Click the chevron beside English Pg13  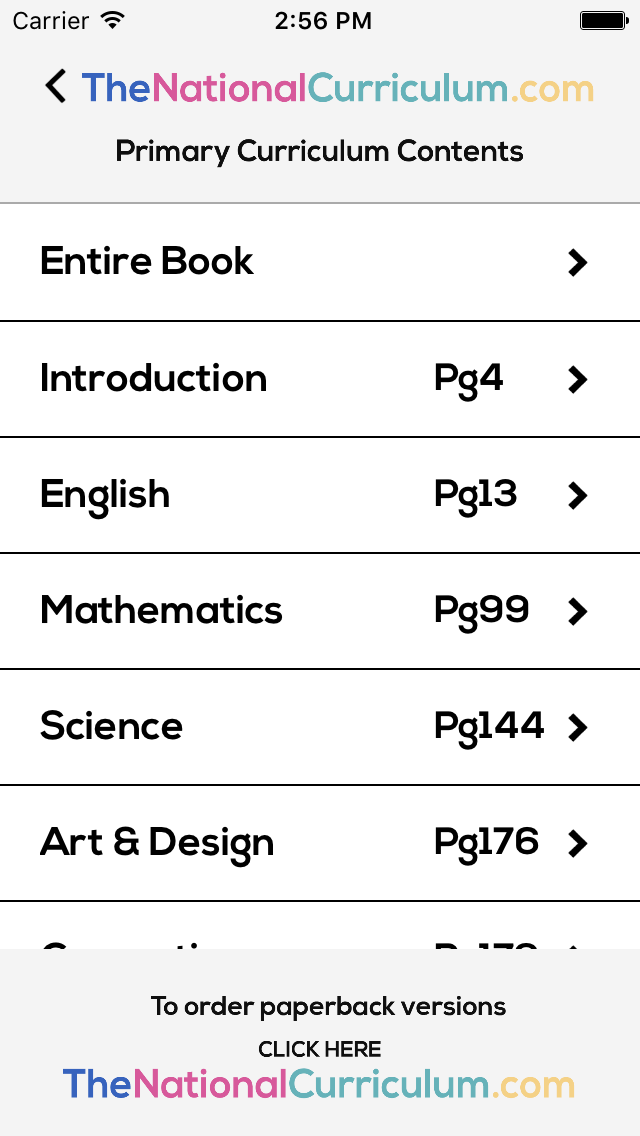[x=578, y=496]
